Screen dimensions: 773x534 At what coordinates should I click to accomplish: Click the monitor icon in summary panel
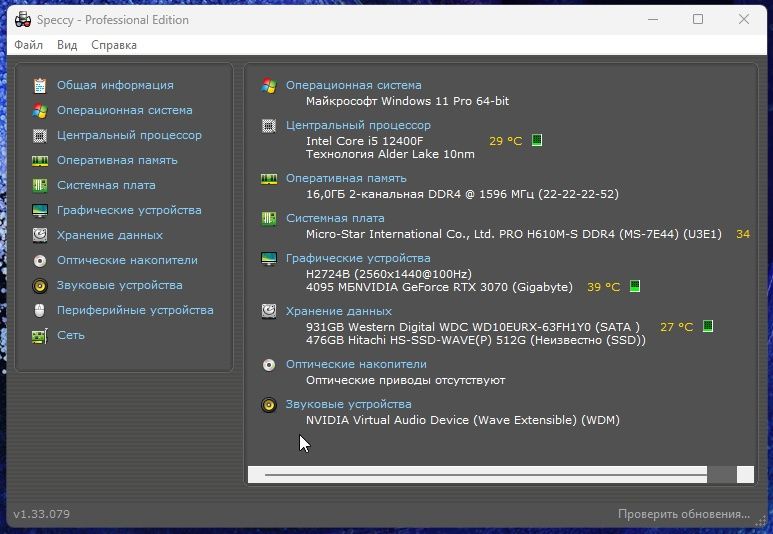point(269,258)
